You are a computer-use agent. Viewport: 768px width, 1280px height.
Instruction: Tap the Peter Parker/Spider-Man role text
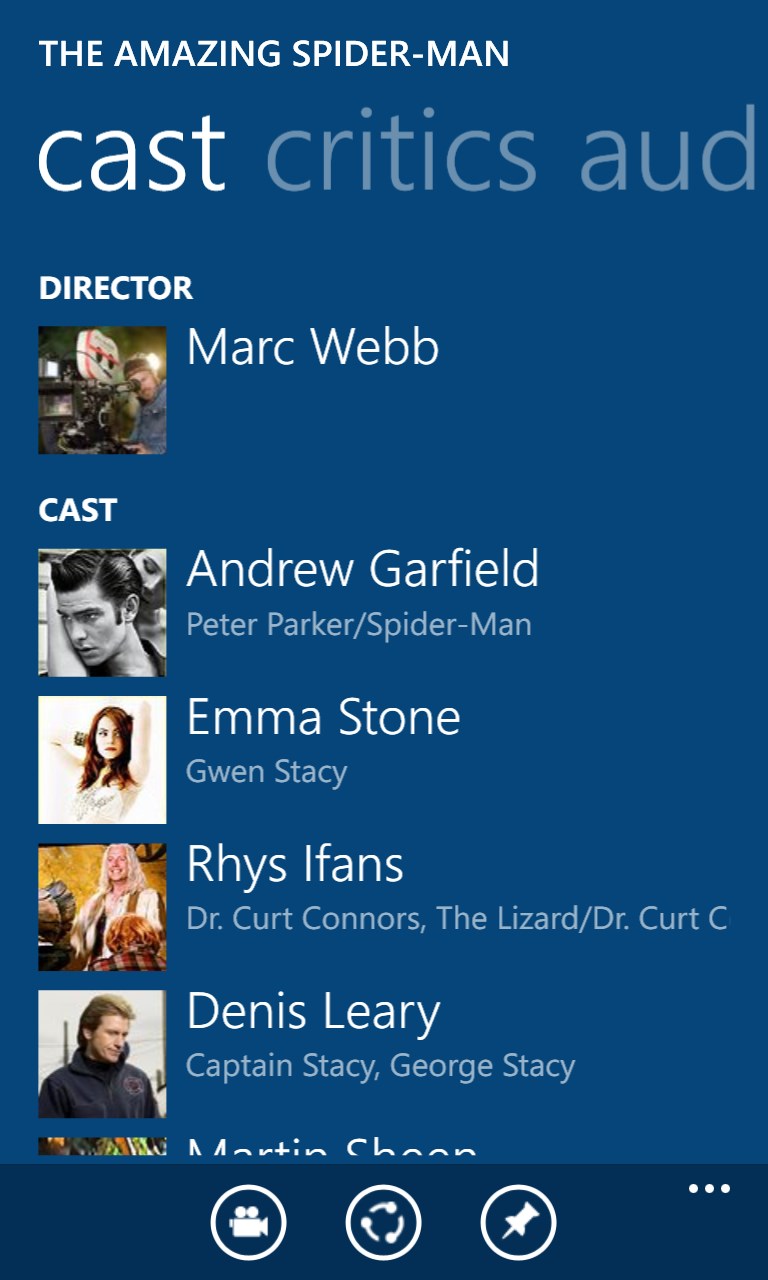click(359, 625)
